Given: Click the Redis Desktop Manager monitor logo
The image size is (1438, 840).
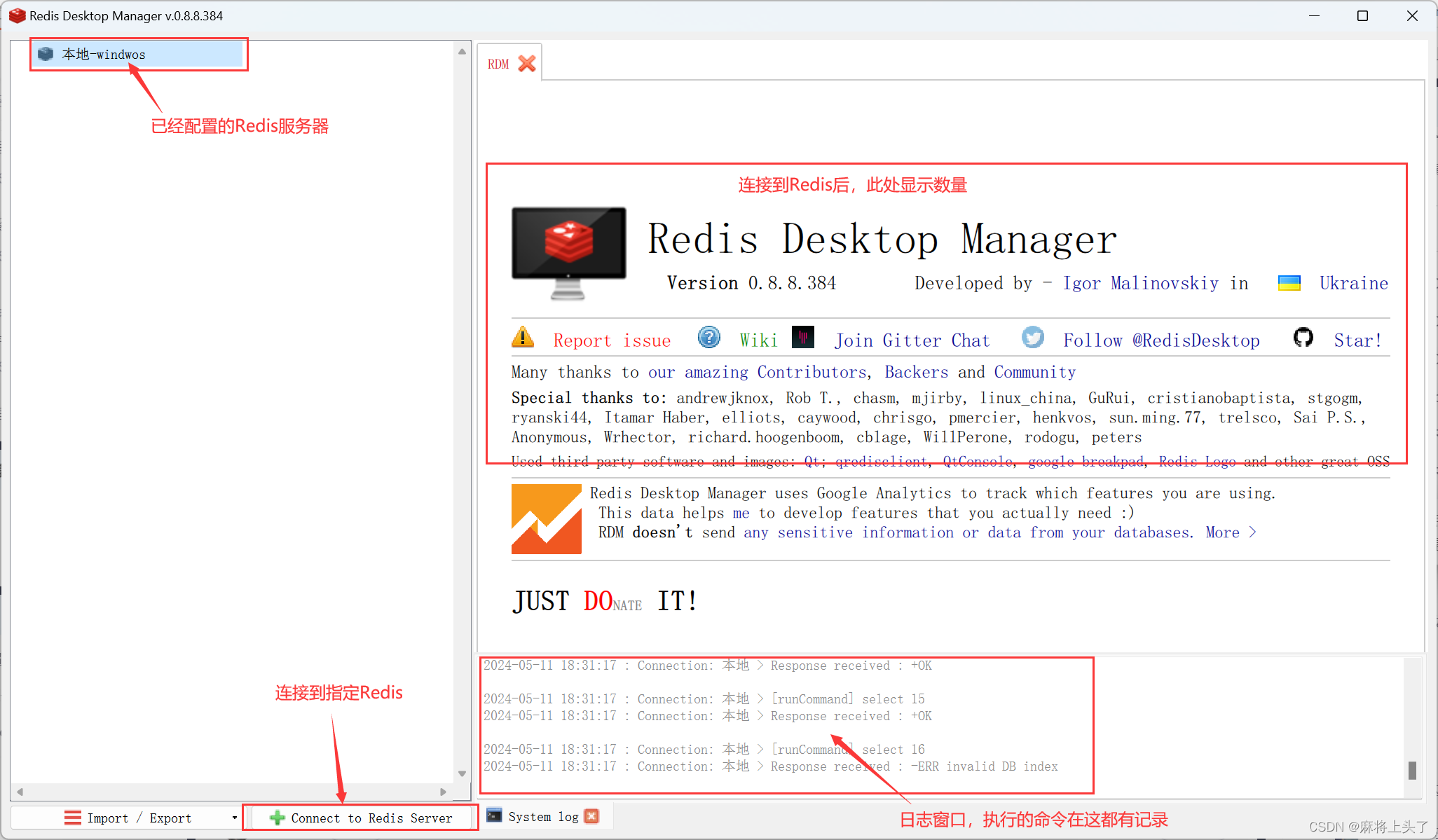Looking at the screenshot, I should [568, 254].
